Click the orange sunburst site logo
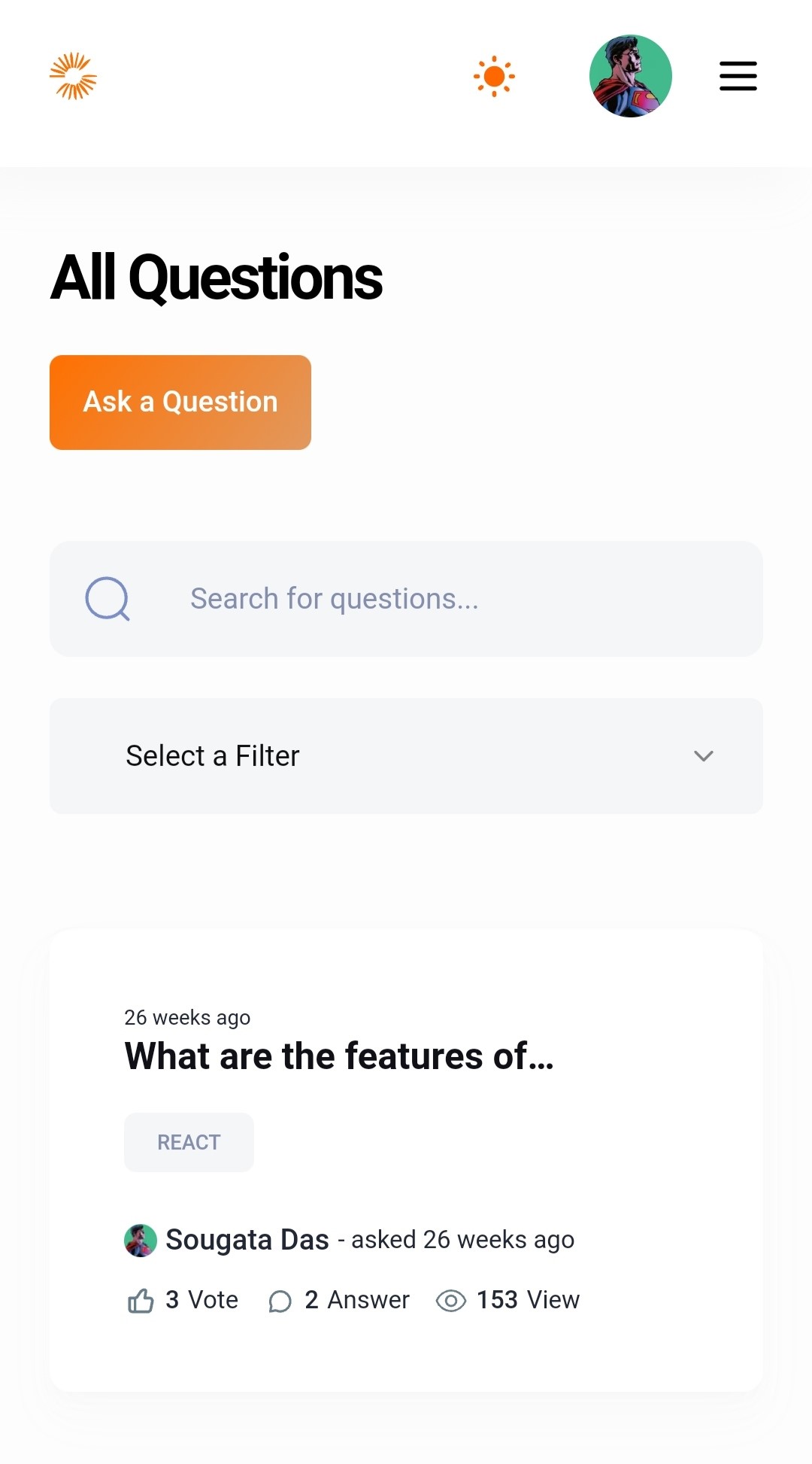This screenshot has width=812, height=1464. (x=73, y=76)
